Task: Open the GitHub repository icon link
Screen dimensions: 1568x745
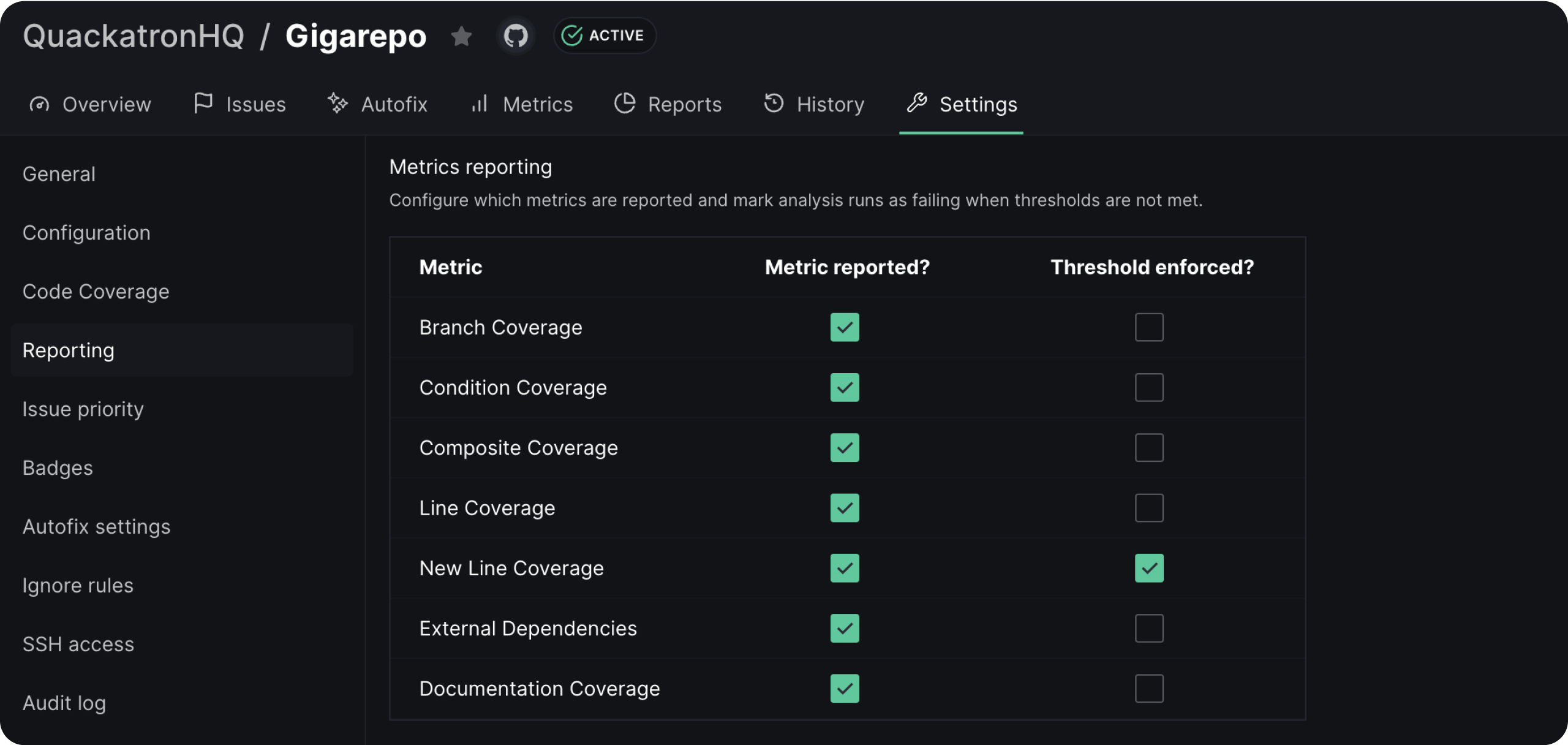Action: click(x=516, y=36)
